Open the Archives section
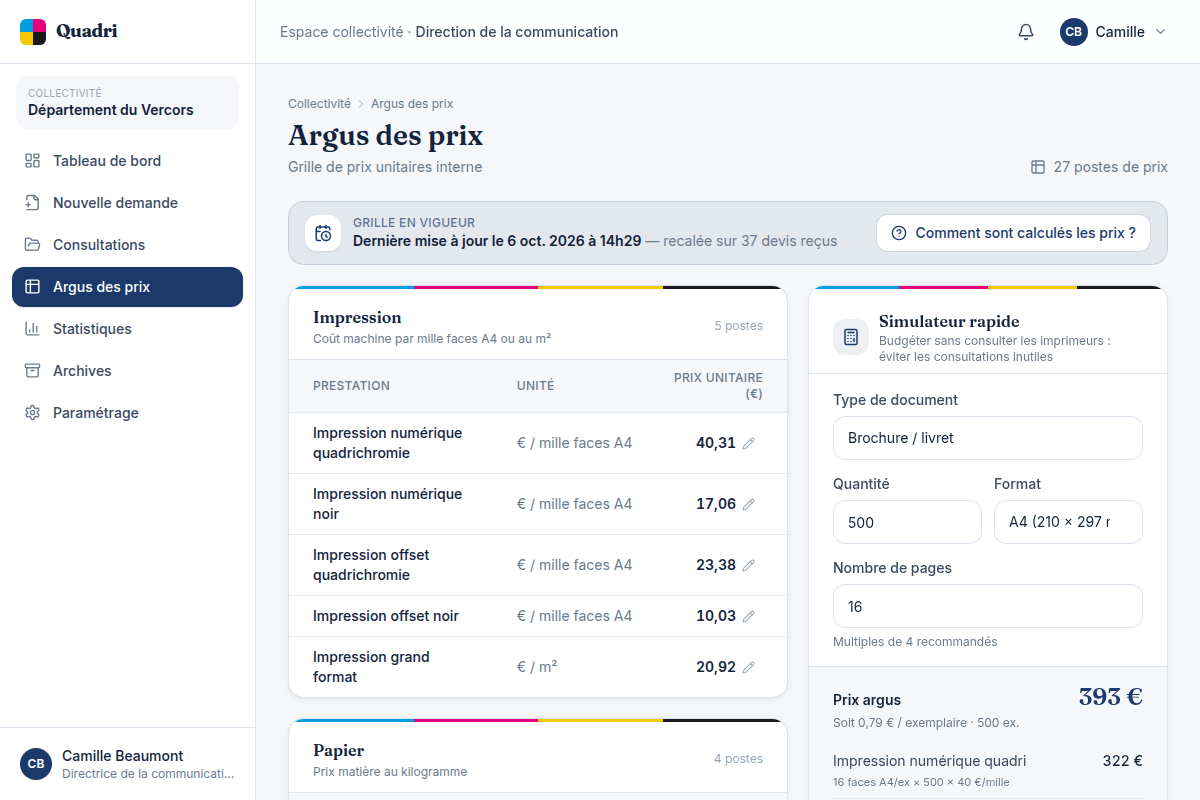This screenshot has height=800, width=1200. point(127,371)
